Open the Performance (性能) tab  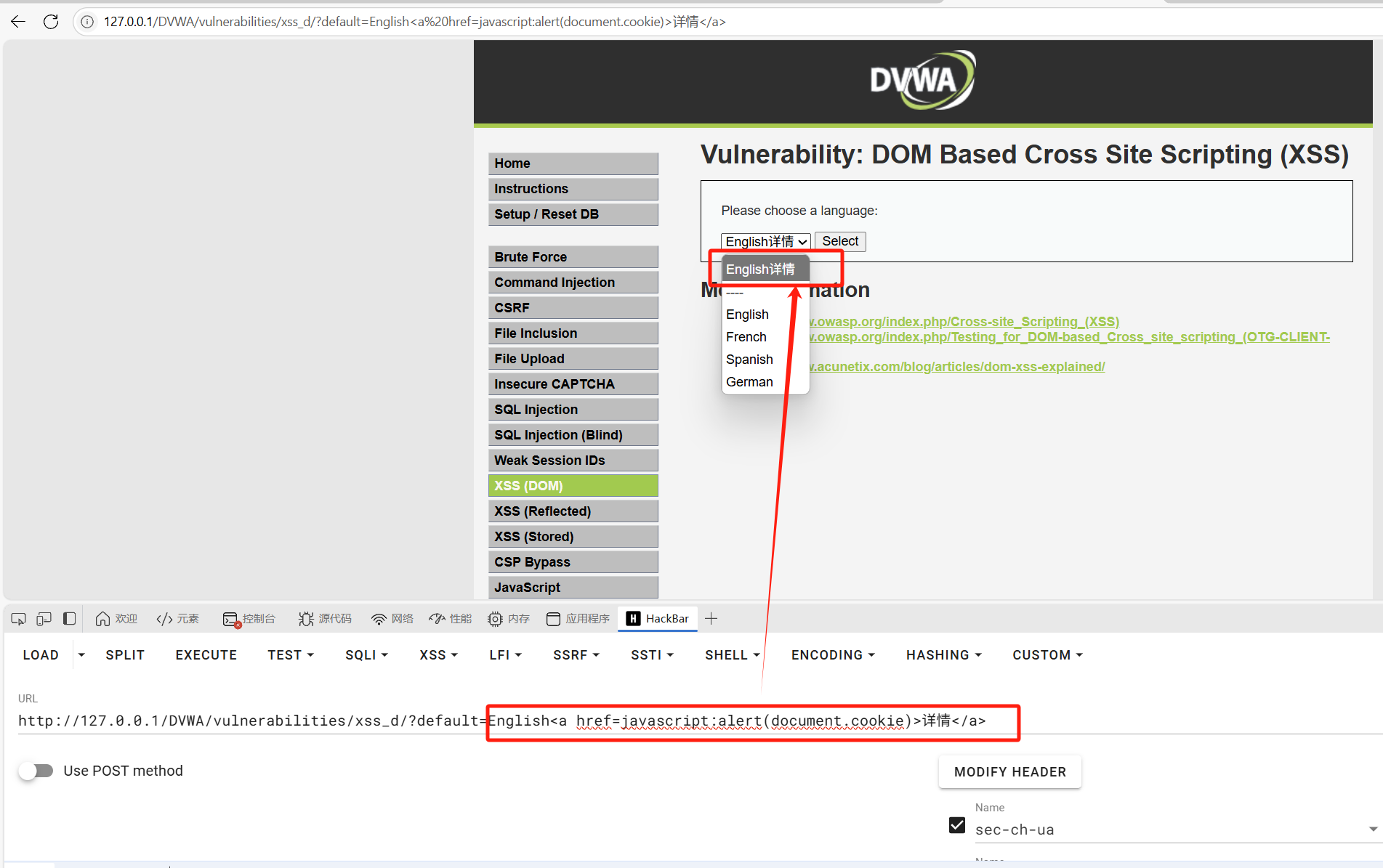pos(451,619)
